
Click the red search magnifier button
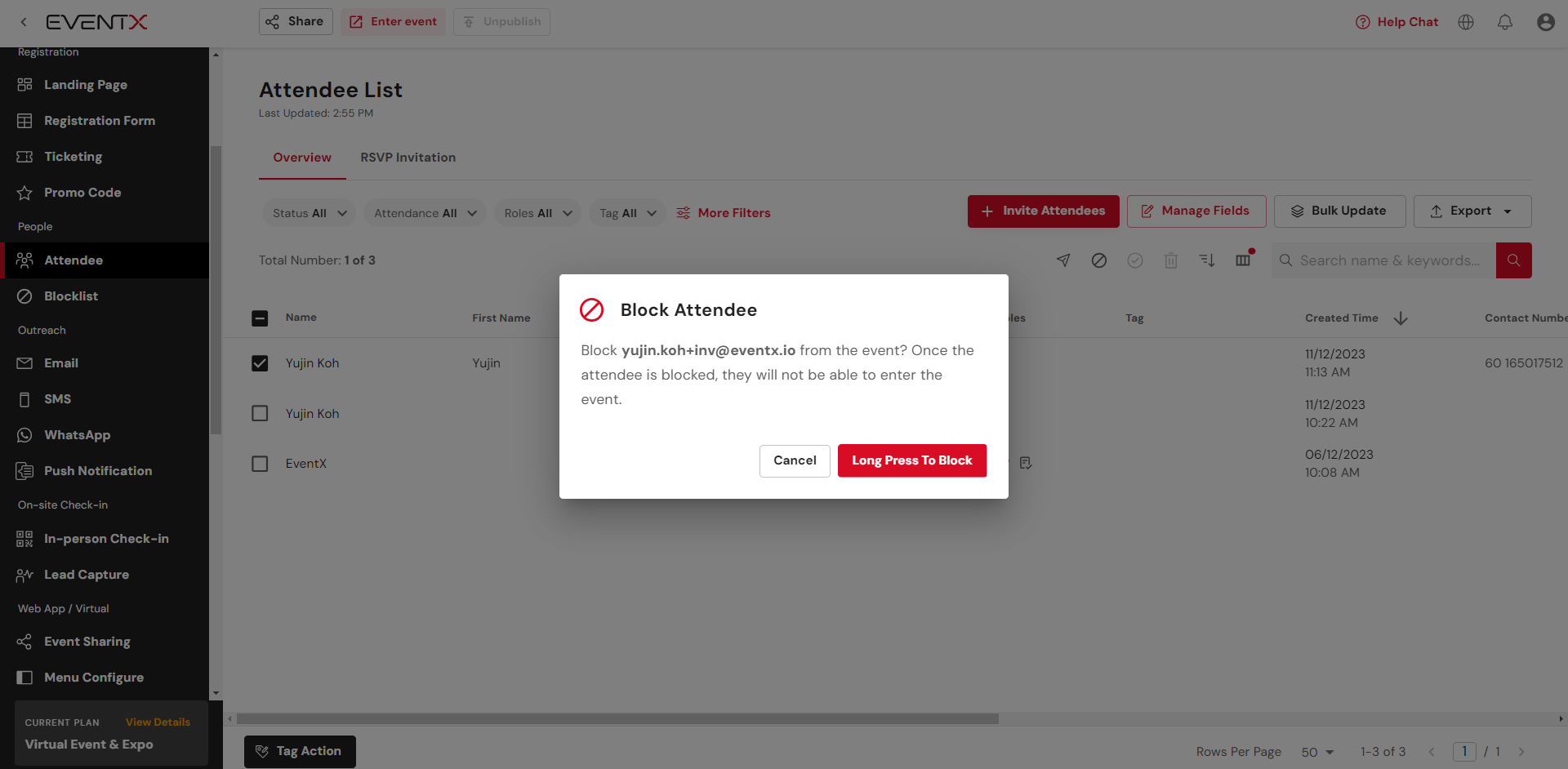(x=1513, y=260)
